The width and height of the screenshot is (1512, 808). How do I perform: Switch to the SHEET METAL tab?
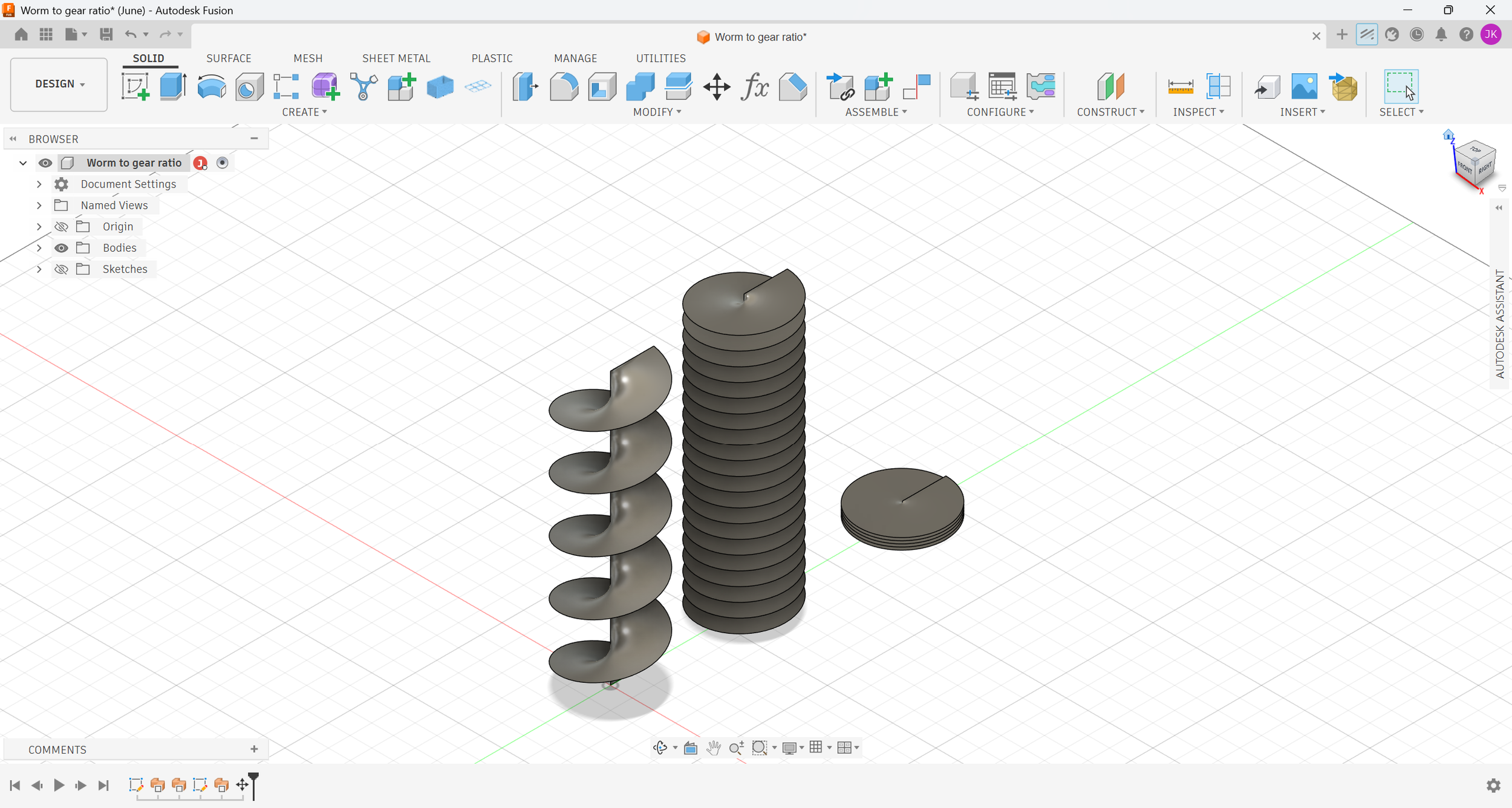pos(396,58)
